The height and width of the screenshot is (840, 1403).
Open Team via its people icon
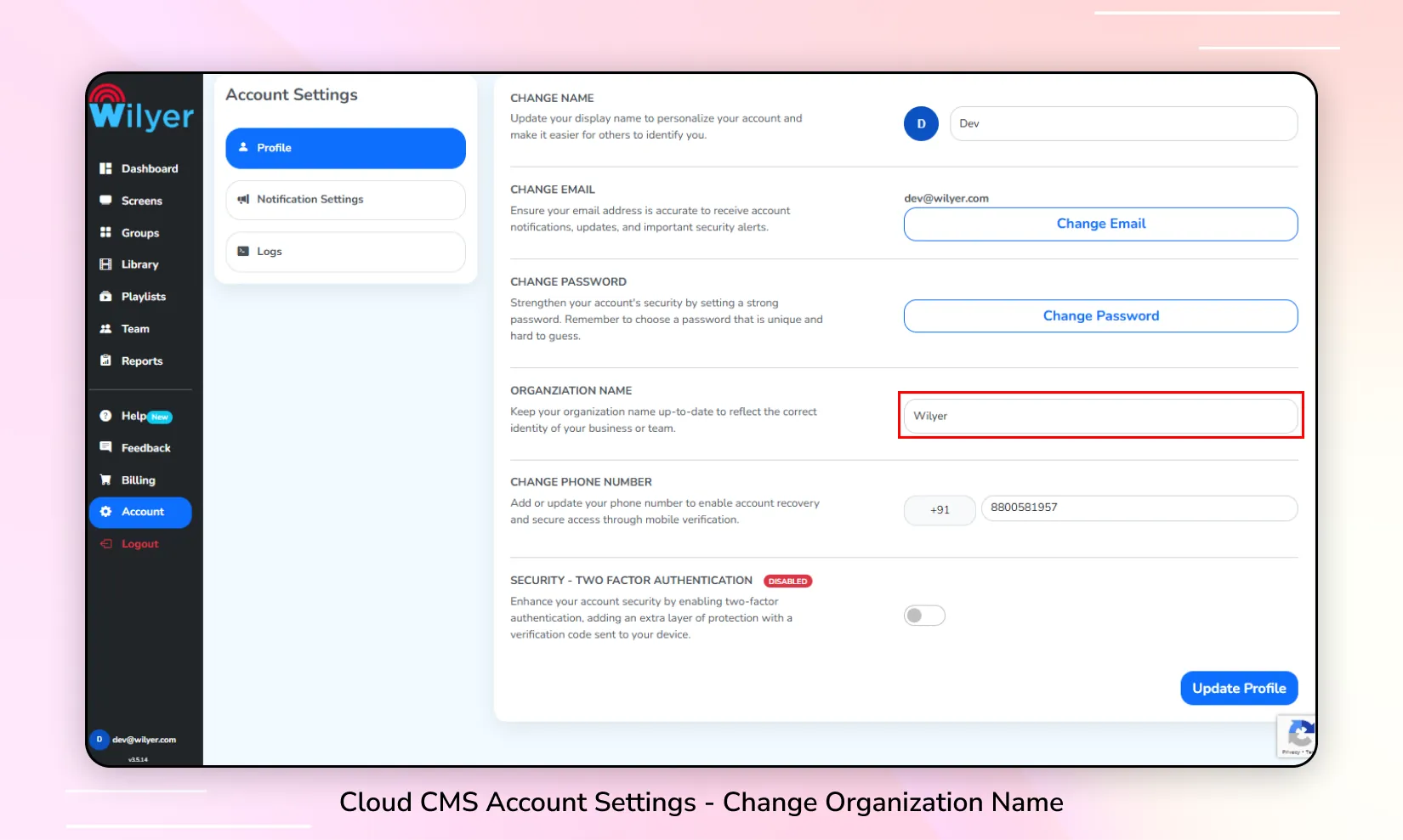coord(105,329)
